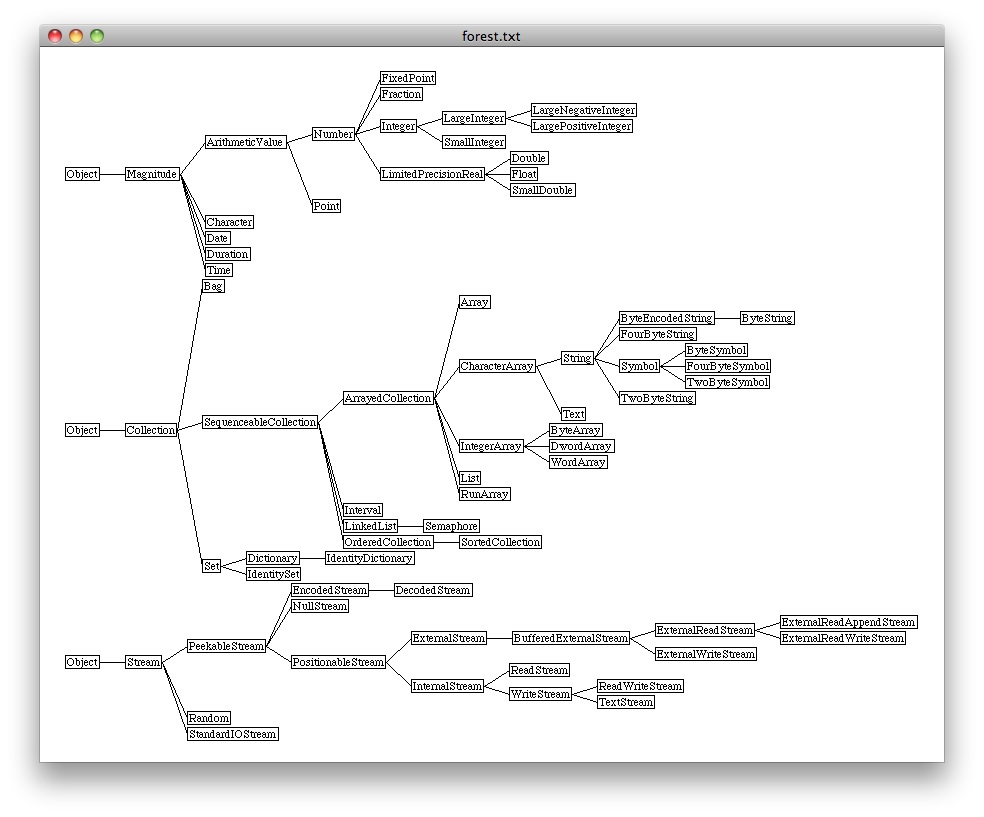
Task: Click the LargeInteger node
Action: tap(474, 118)
